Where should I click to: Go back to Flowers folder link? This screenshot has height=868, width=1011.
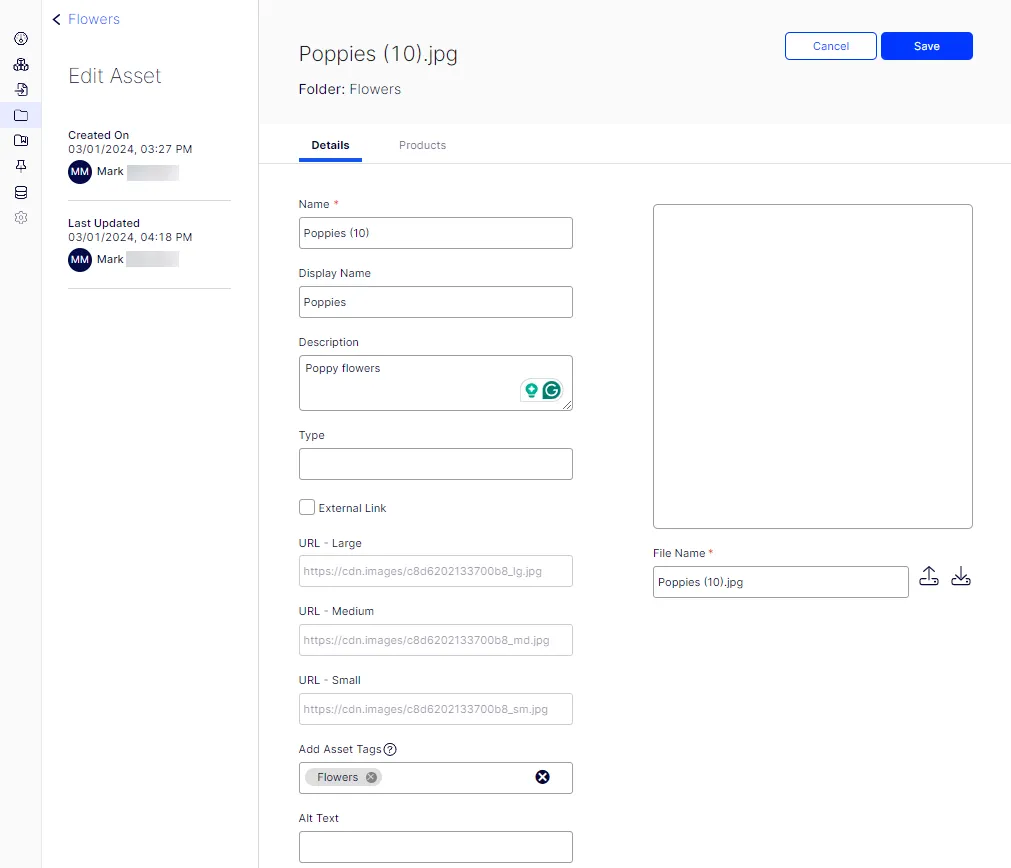(94, 19)
